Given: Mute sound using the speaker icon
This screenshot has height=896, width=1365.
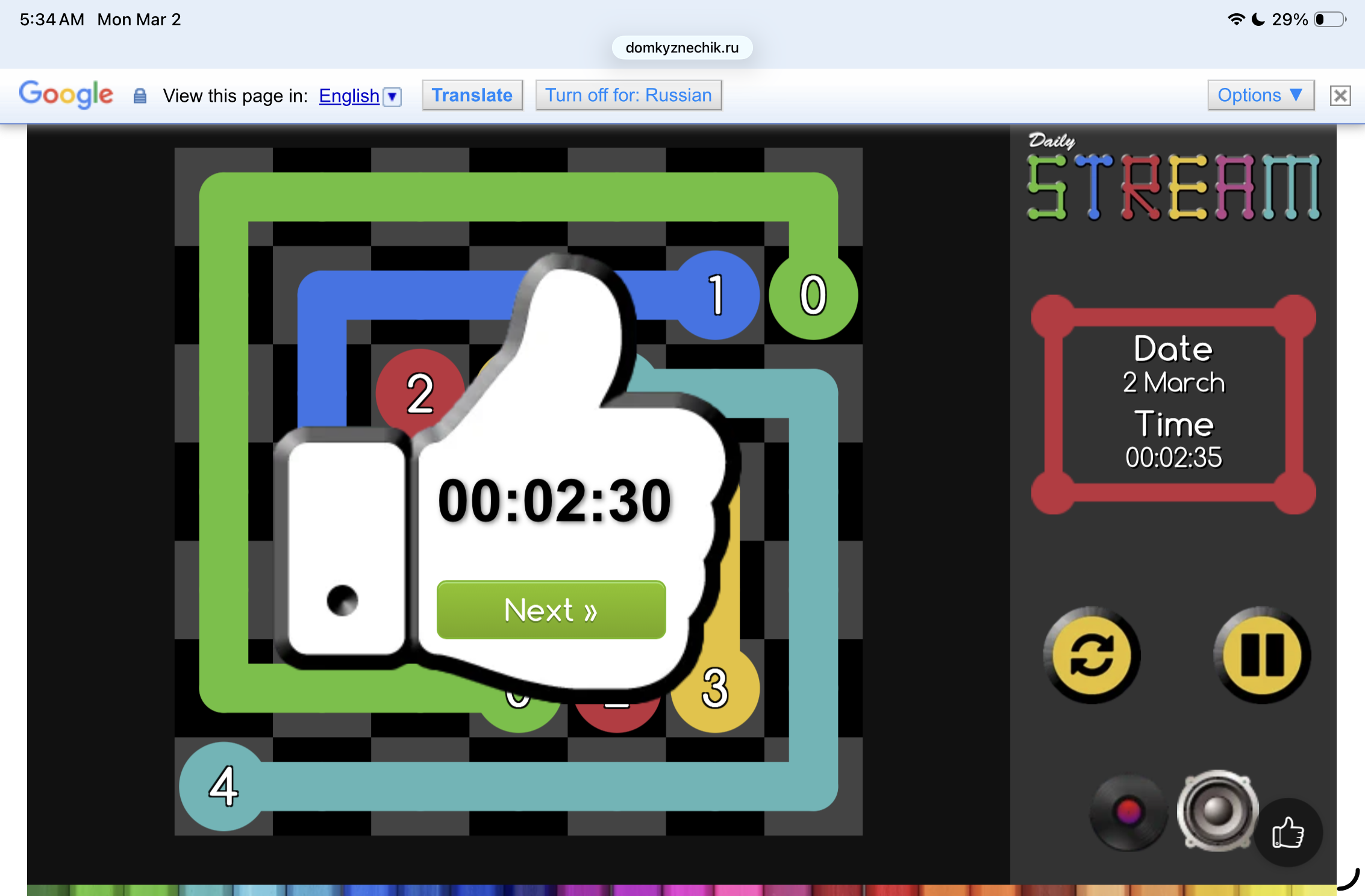Looking at the screenshot, I should [1217, 810].
